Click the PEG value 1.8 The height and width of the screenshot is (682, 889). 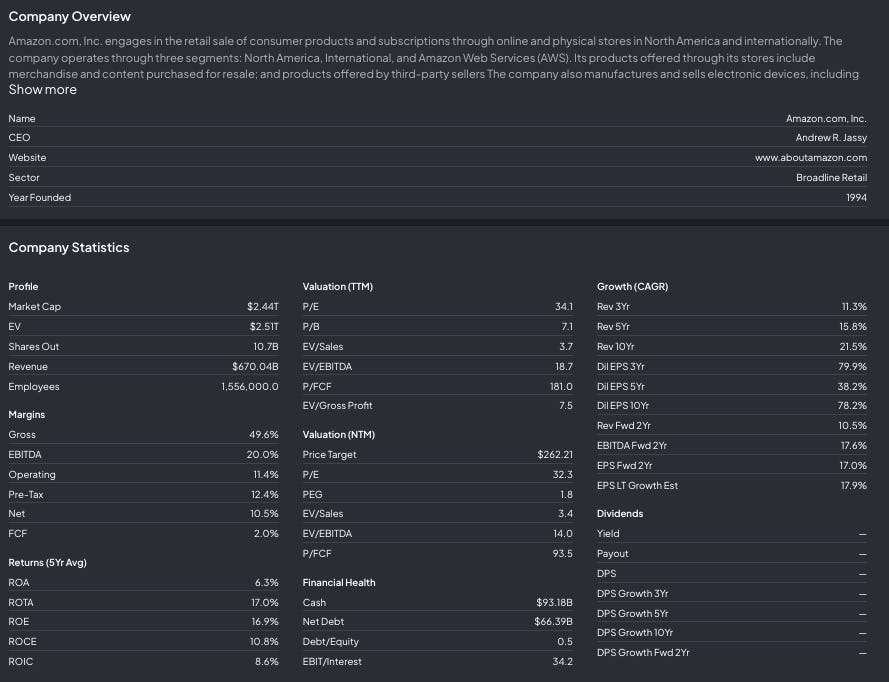[566, 494]
